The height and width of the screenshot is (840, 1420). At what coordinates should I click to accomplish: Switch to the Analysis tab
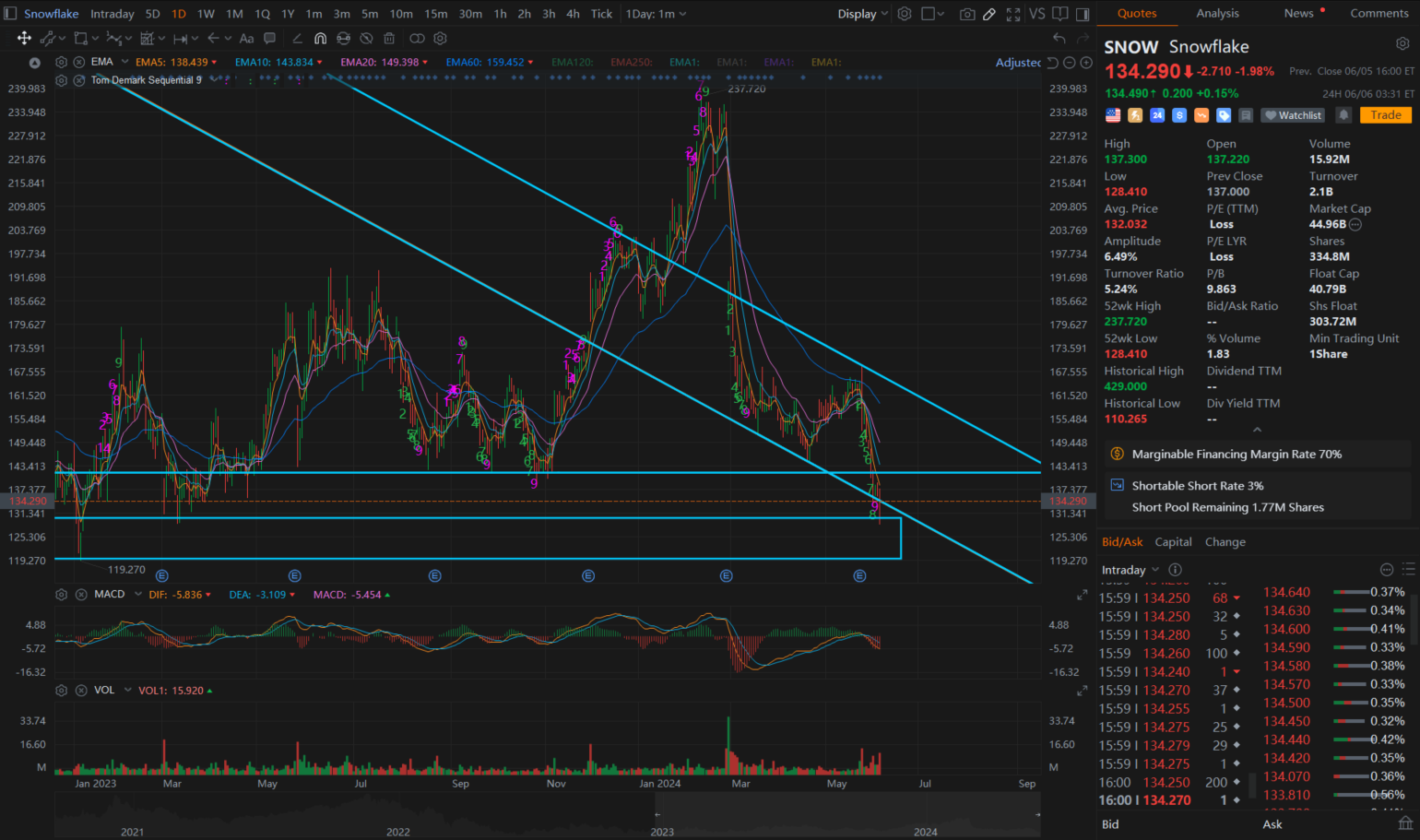click(1217, 13)
